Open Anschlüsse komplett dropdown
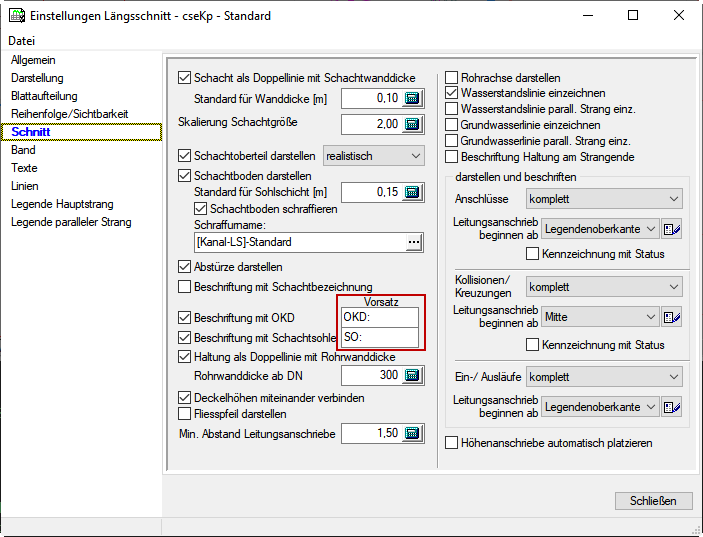 604,199
